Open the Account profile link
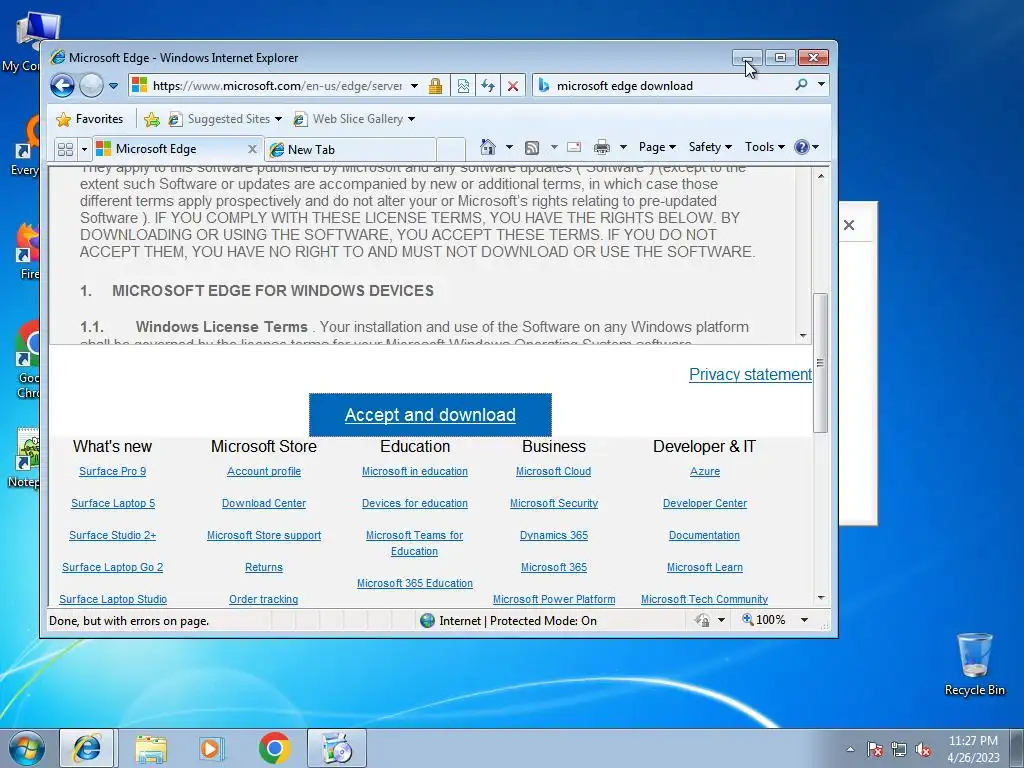This screenshot has width=1024, height=768. 264,472
